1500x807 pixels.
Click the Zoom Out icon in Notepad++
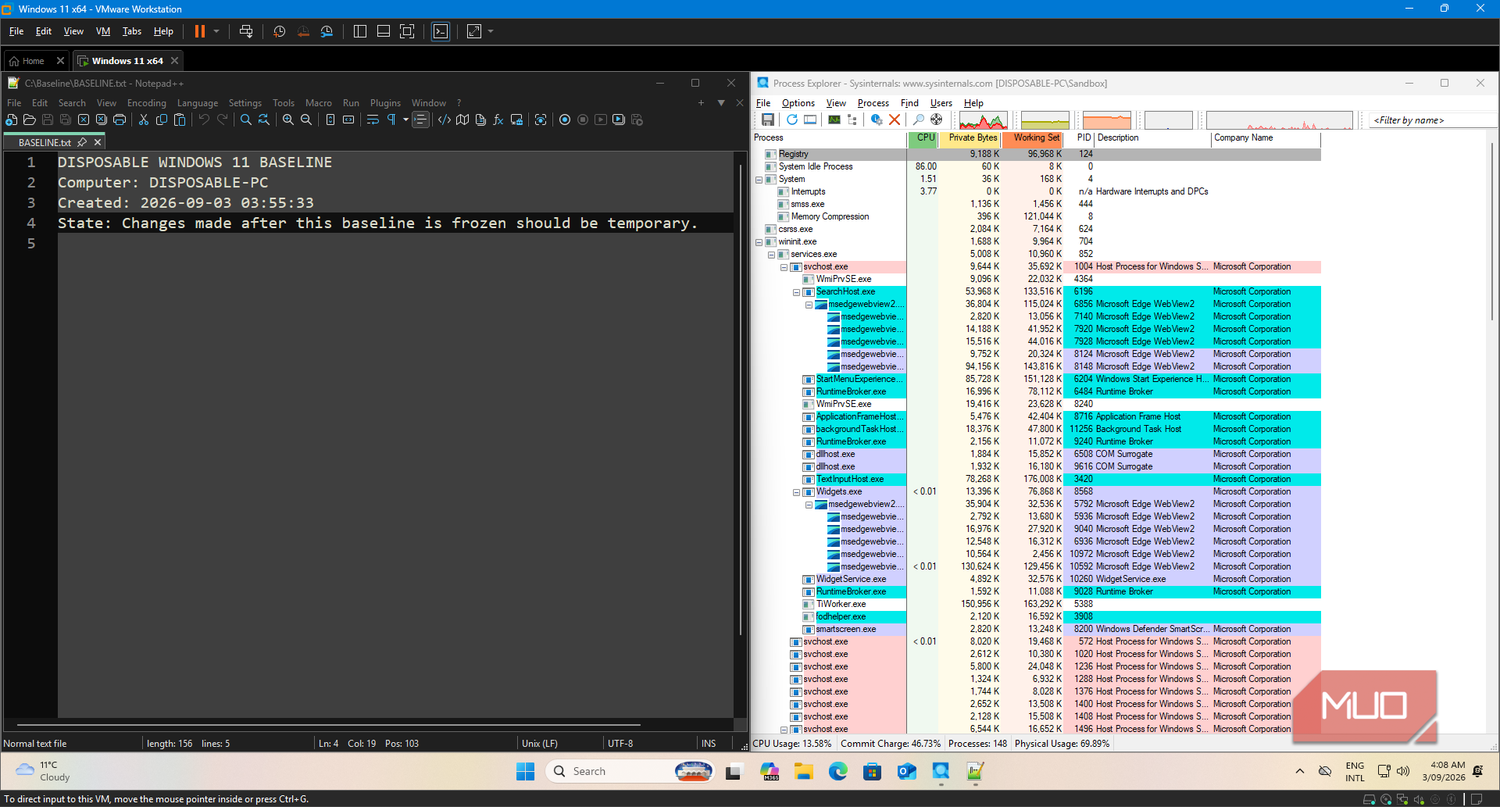tap(306, 120)
